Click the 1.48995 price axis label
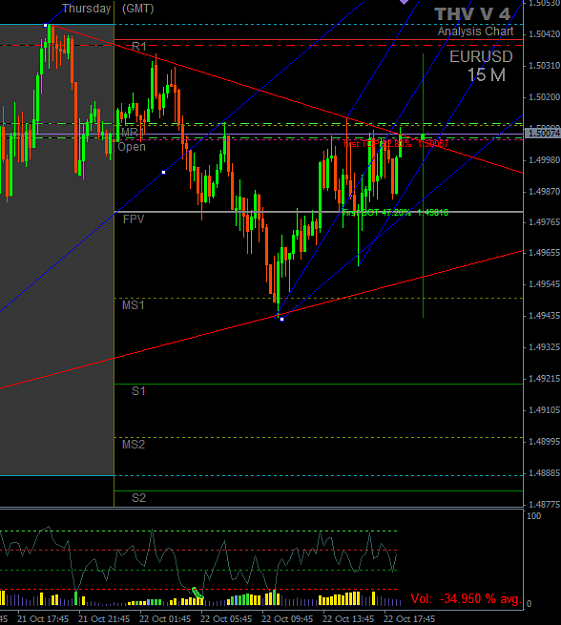The width and height of the screenshot is (561, 625). pos(544,442)
